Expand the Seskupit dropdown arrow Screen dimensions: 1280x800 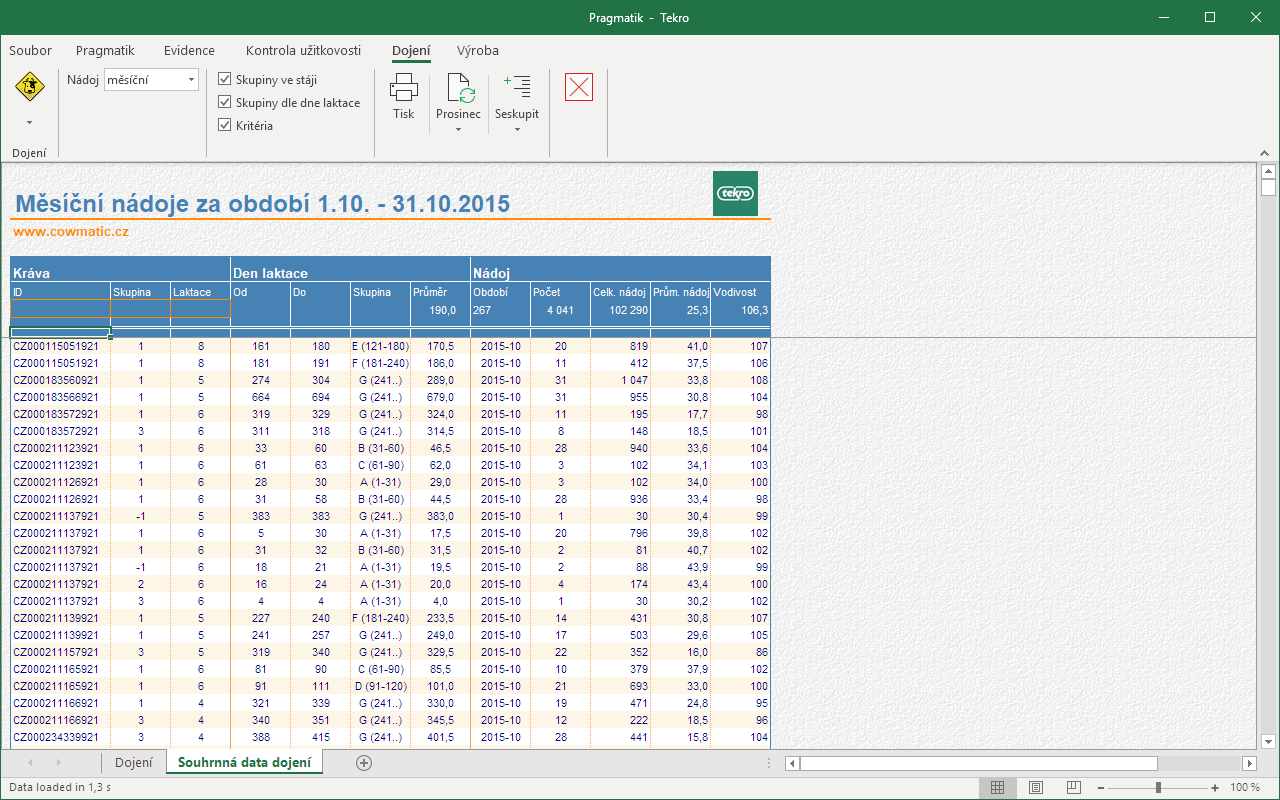[x=517, y=129]
